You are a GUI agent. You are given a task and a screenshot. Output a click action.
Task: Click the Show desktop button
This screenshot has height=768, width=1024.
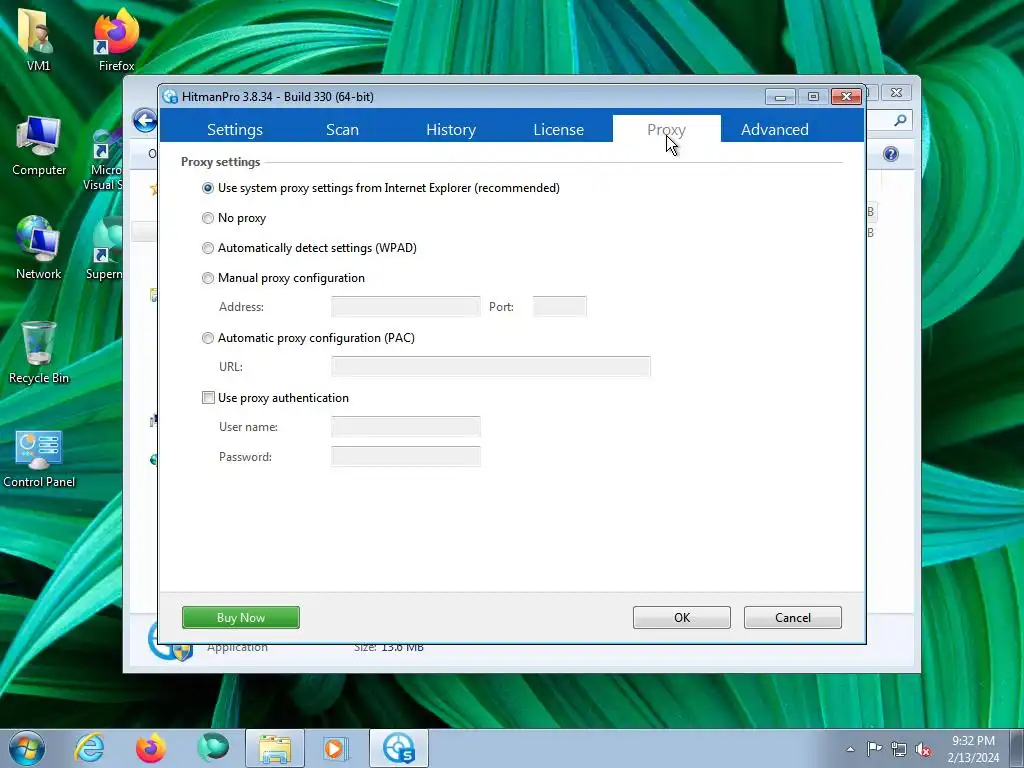coord(1017,748)
